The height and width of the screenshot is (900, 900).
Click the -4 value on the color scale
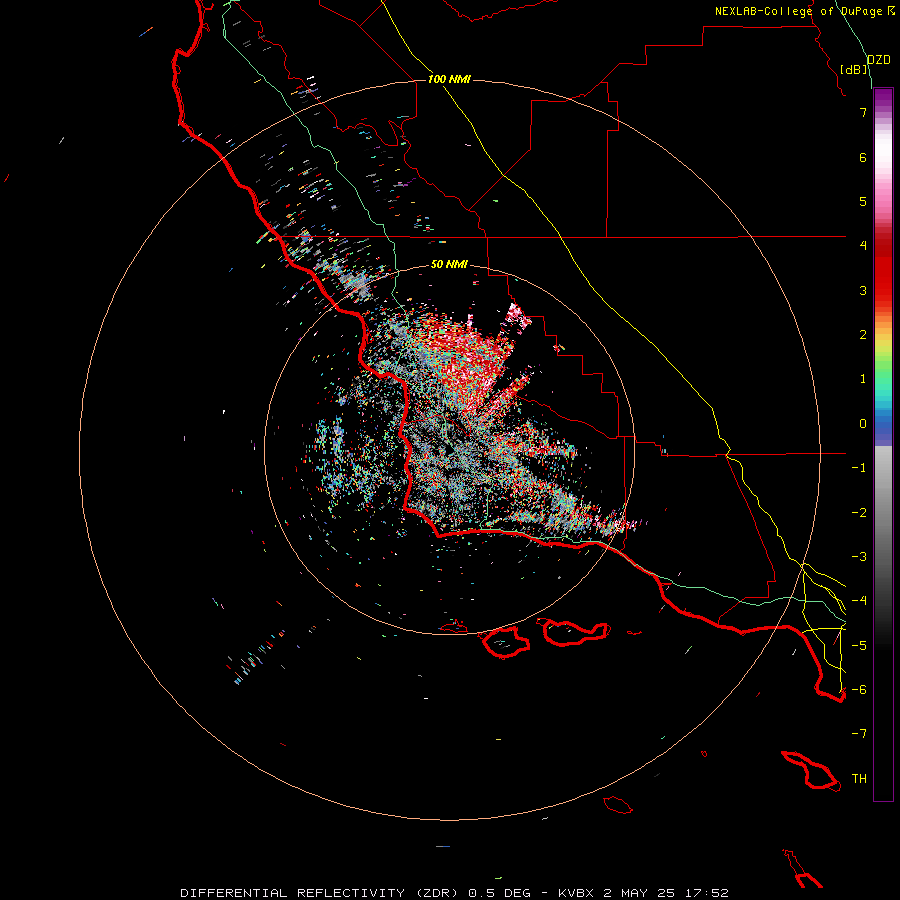point(859,601)
